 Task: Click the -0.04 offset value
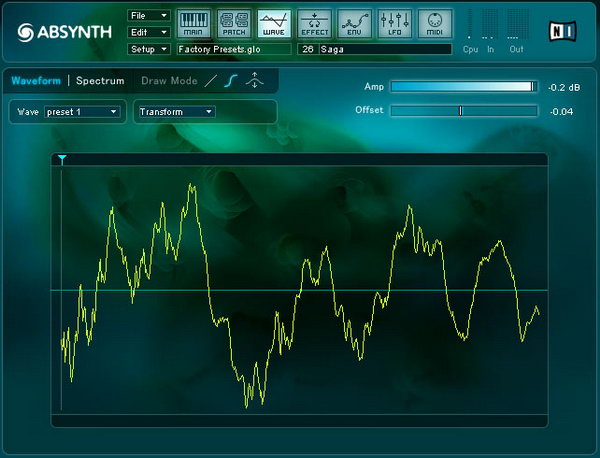click(561, 112)
